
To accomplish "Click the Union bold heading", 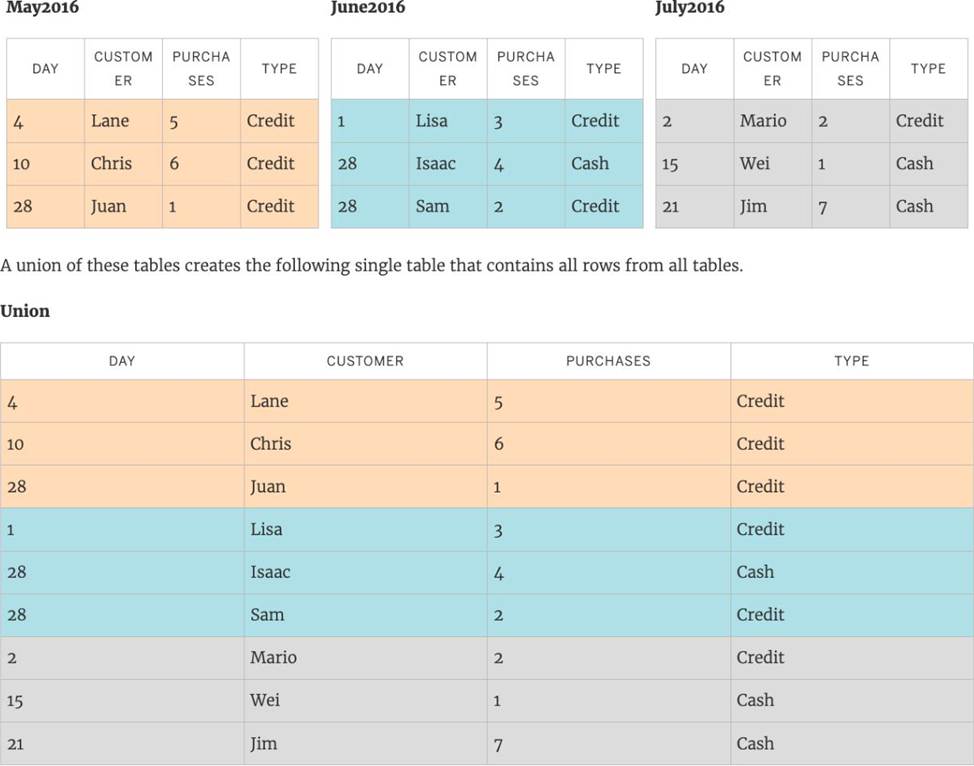I will tap(25, 311).
